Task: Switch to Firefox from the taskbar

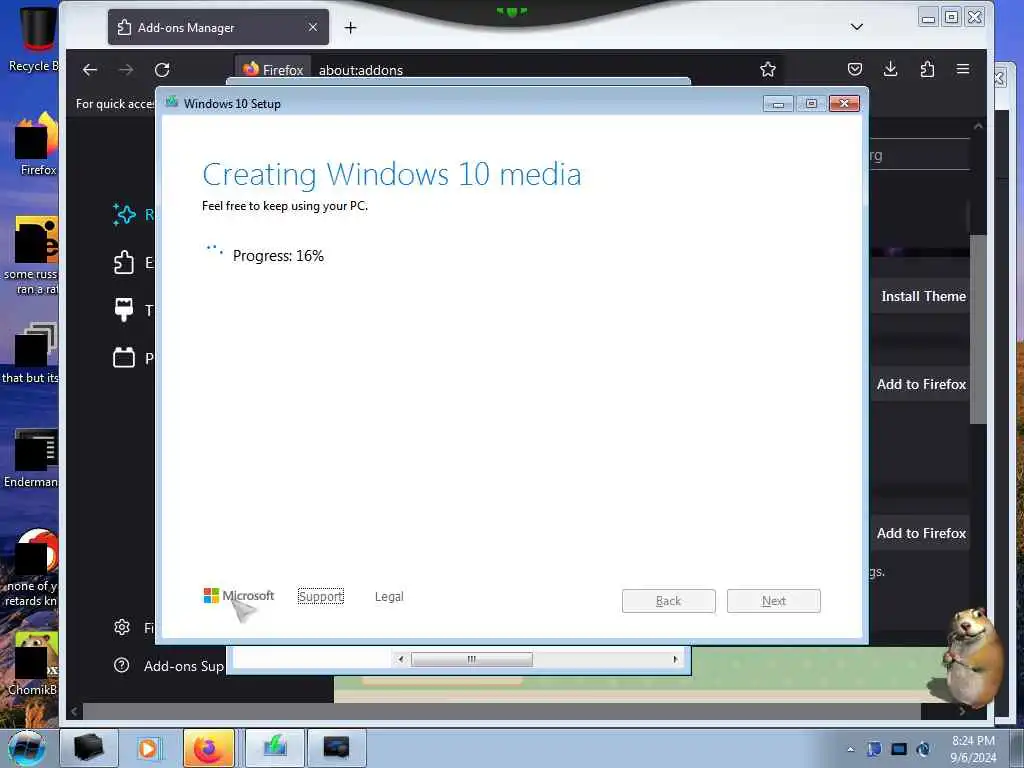Action: (209, 748)
